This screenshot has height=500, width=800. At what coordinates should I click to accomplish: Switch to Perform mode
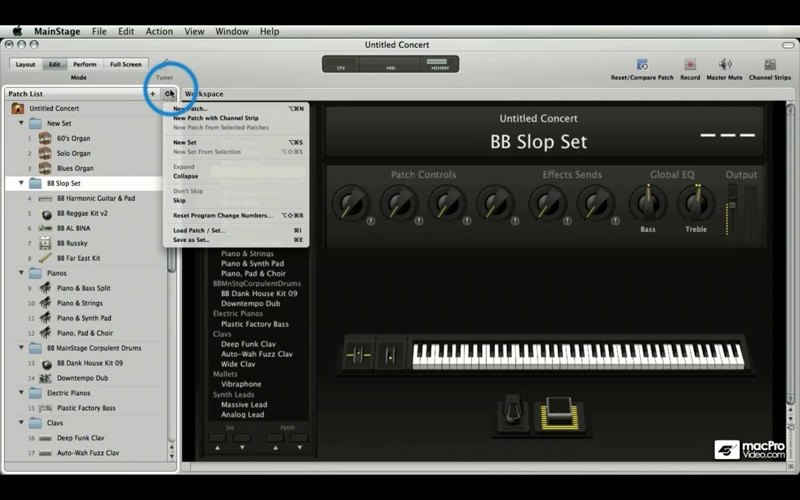[85, 64]
